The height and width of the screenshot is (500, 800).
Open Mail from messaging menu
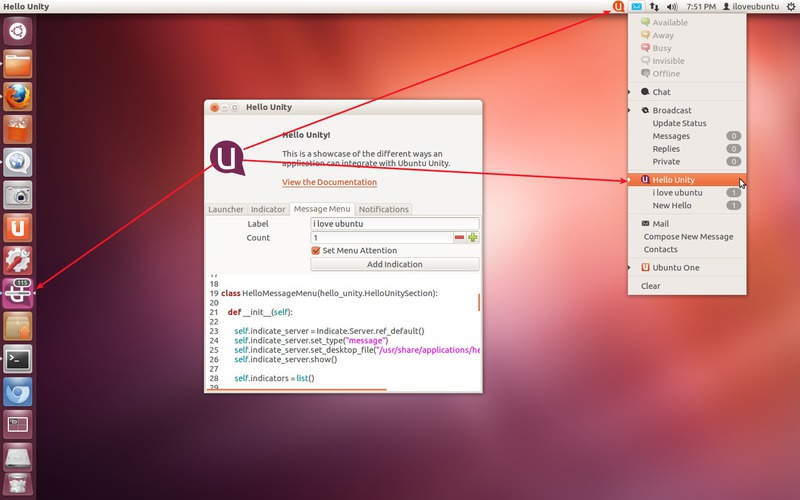point(687,223)
